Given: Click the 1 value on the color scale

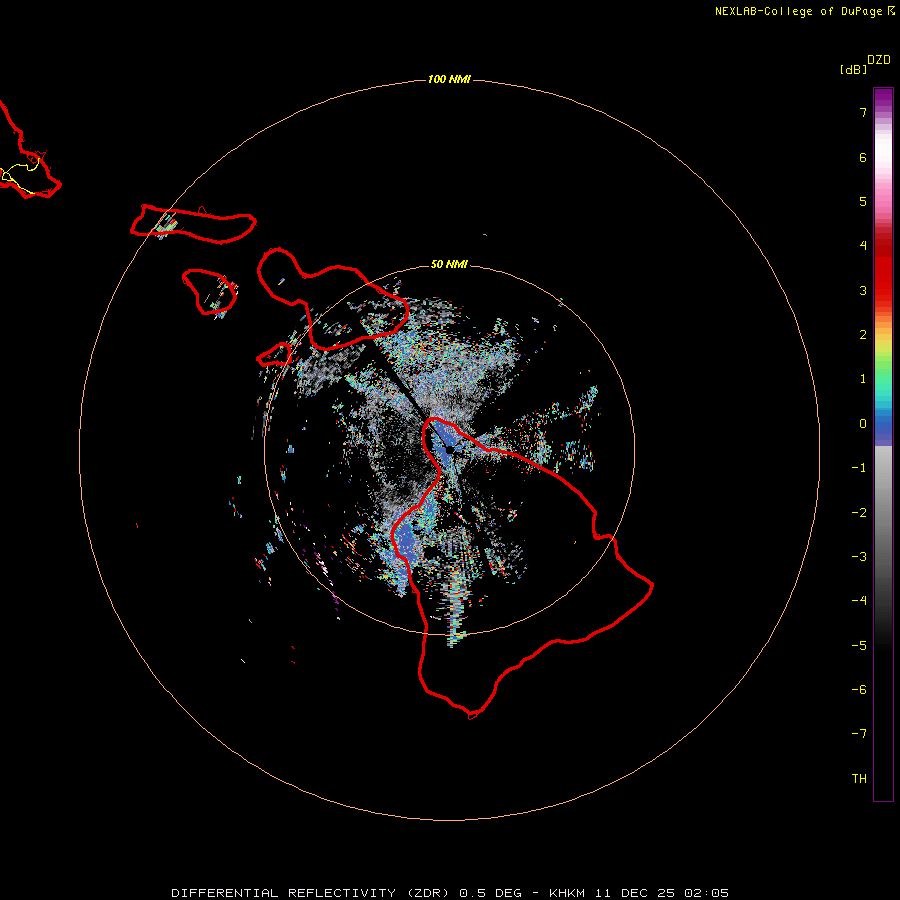Looking at the screenshot, I should click(x=863, y=379).
